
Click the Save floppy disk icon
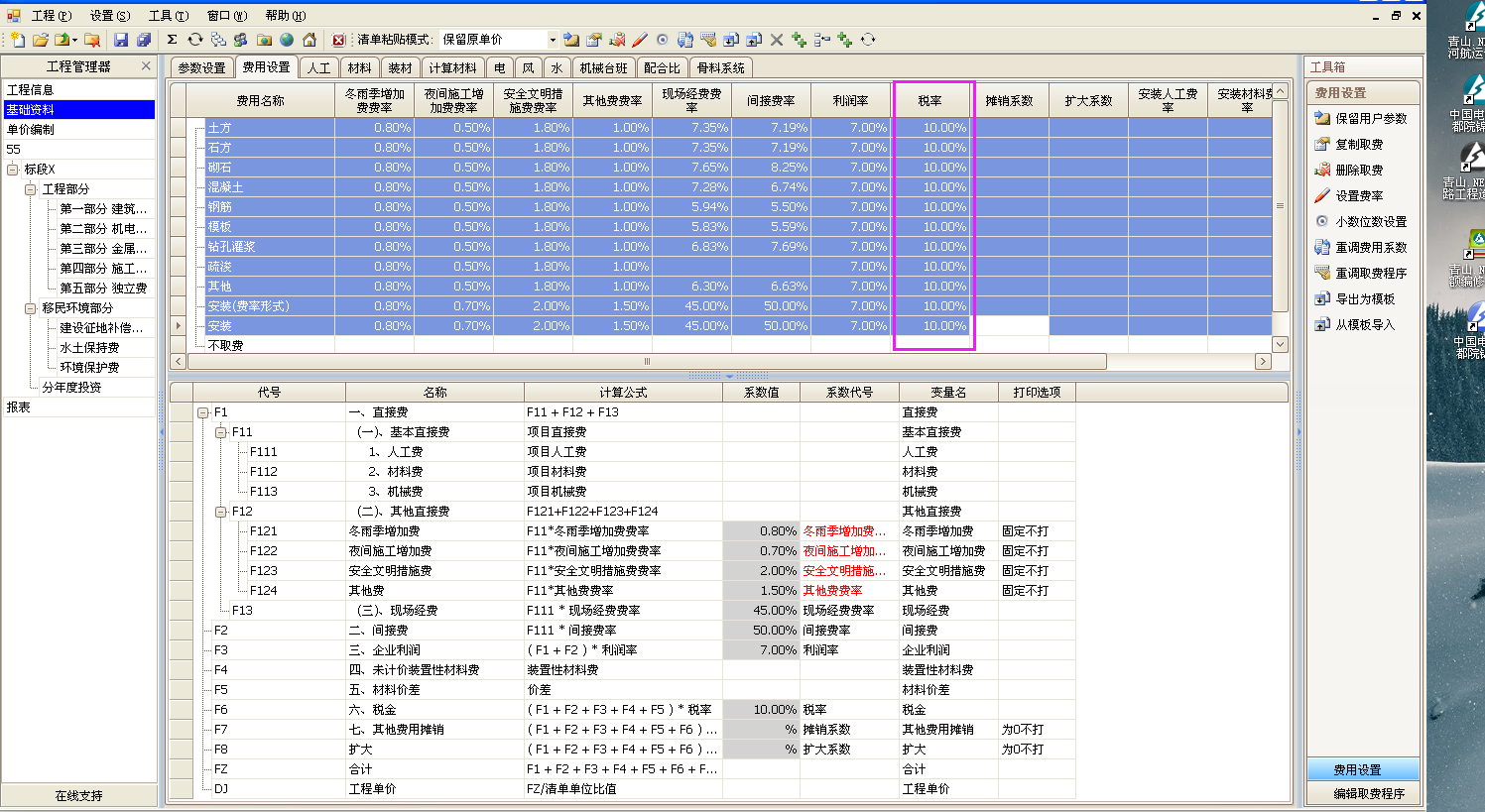pyautogui.click(x=121, y=40)
